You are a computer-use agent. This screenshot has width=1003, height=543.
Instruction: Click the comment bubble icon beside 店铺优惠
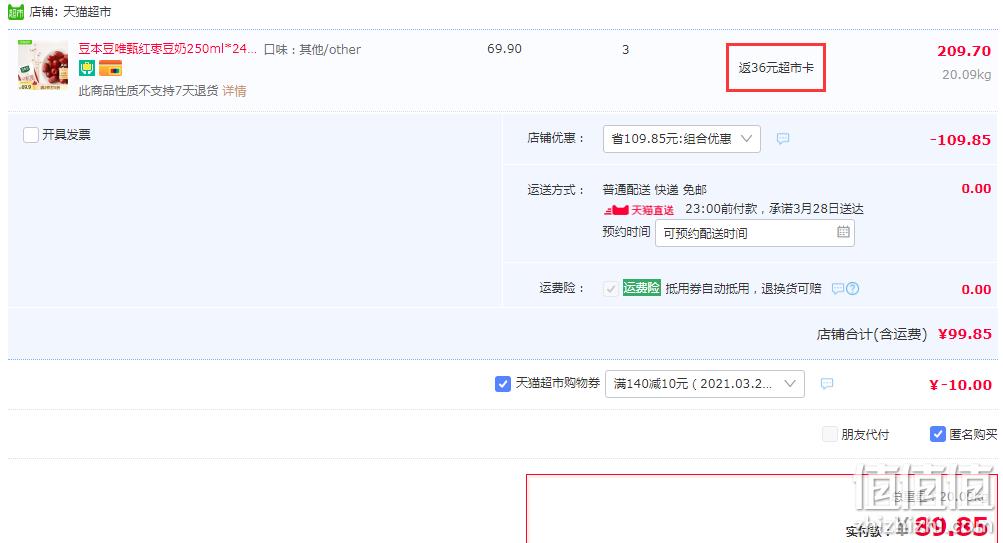pos(782,139)
